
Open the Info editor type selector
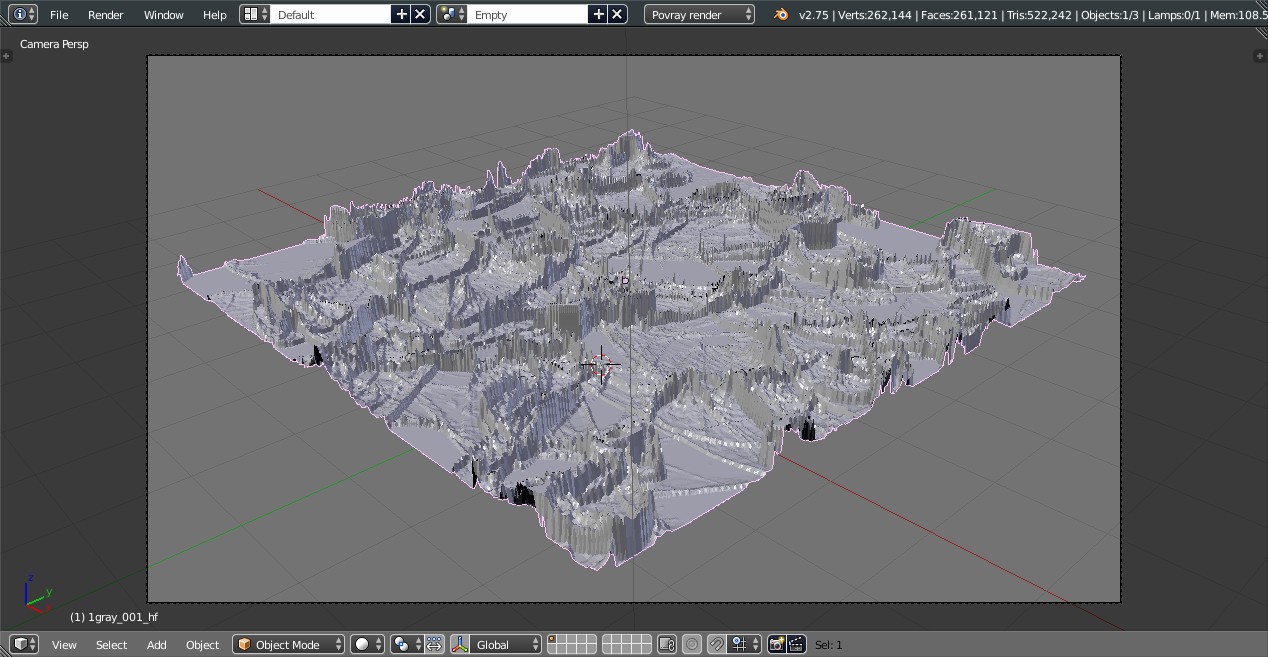(x=23, y=14)
